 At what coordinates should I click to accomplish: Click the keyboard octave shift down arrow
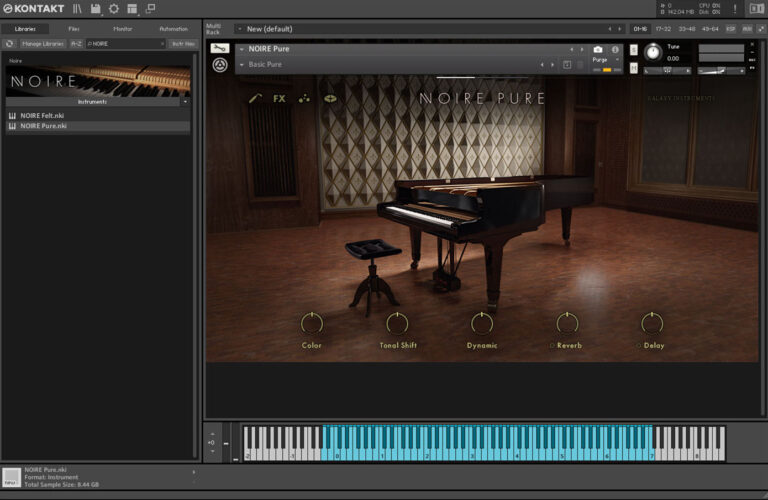pos(212,451)
